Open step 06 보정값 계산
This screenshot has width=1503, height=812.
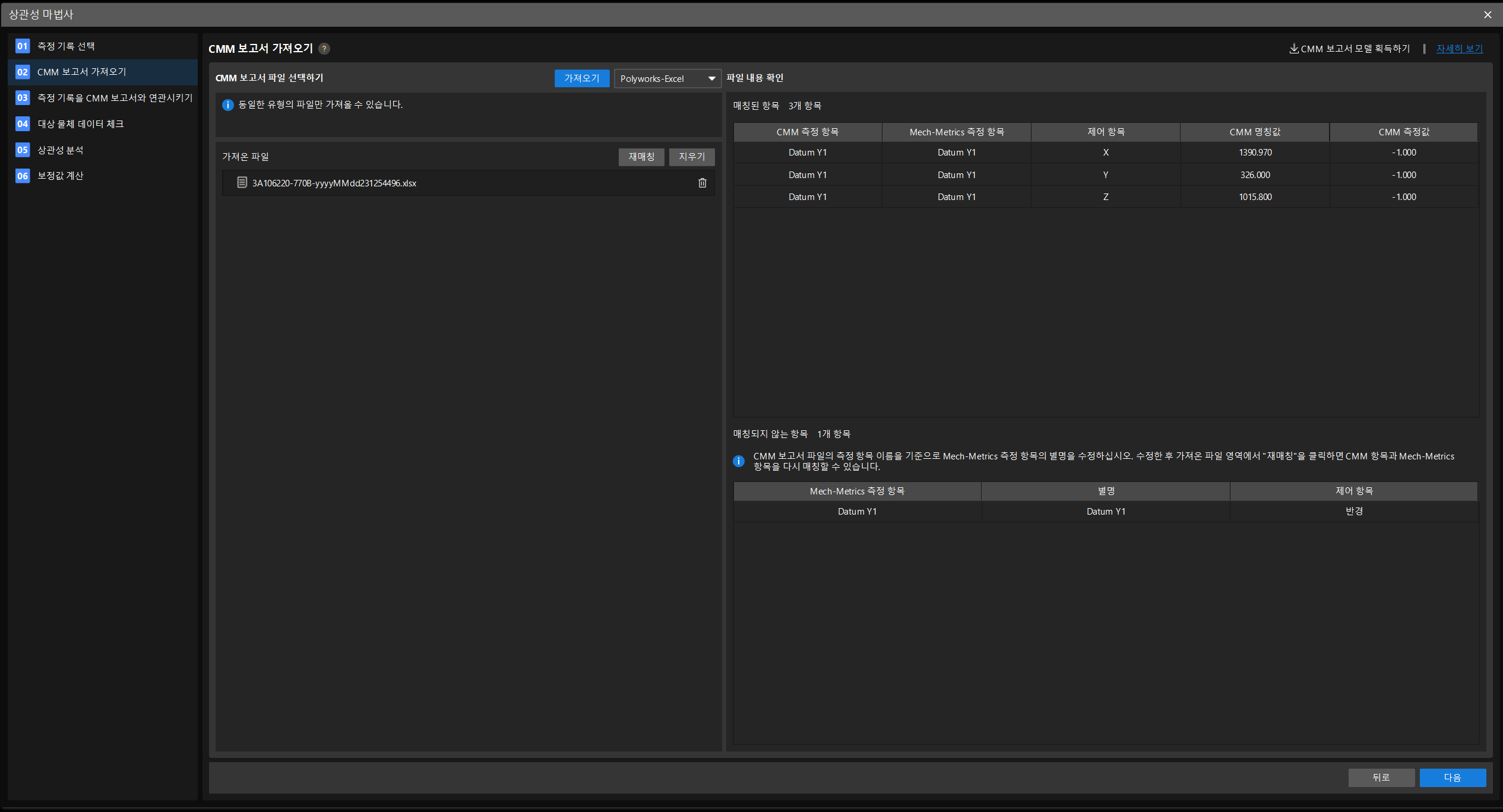coord(102,176)
